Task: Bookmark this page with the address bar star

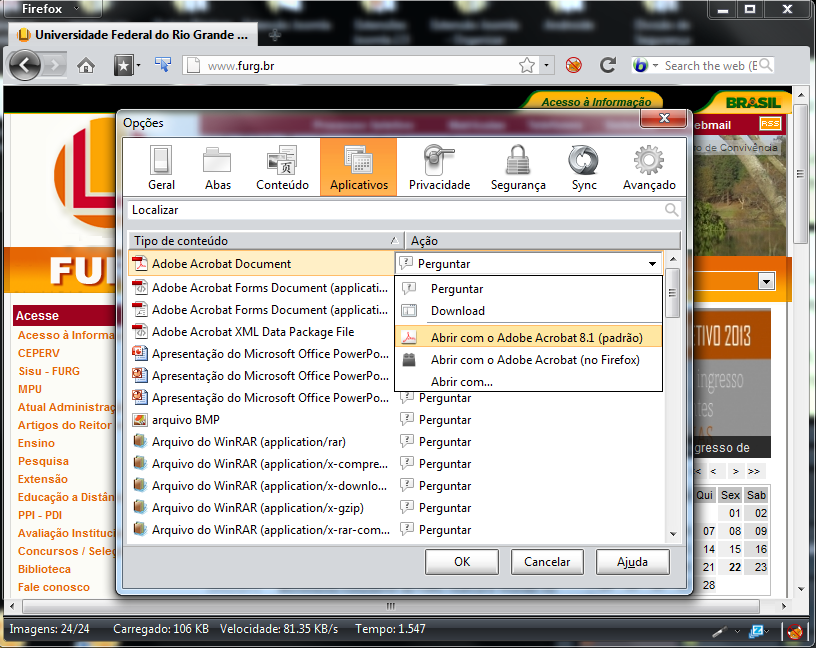Action: [527, 66]
